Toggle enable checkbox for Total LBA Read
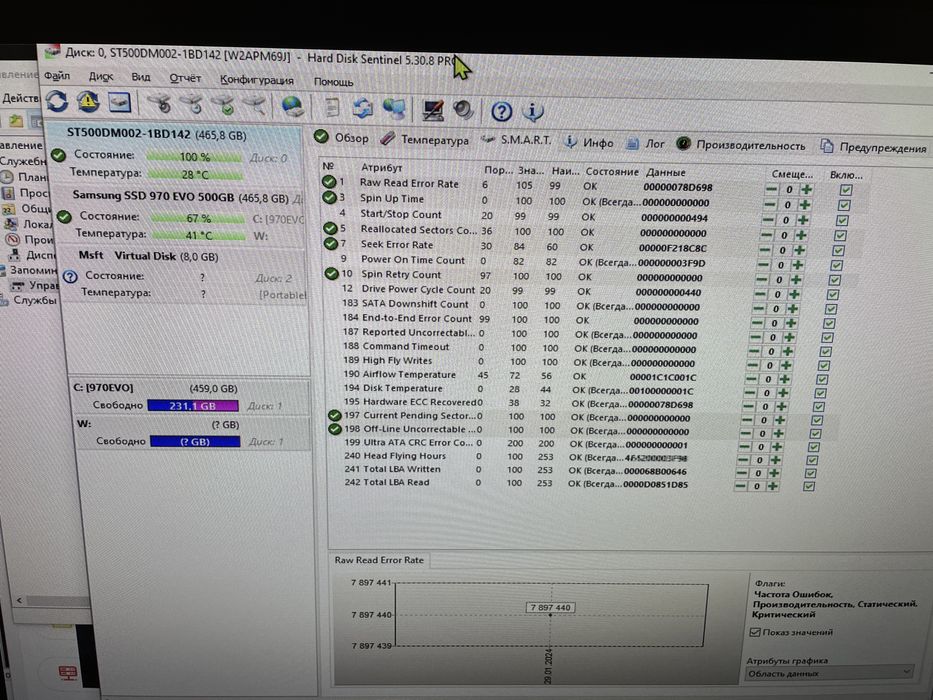 808,486
